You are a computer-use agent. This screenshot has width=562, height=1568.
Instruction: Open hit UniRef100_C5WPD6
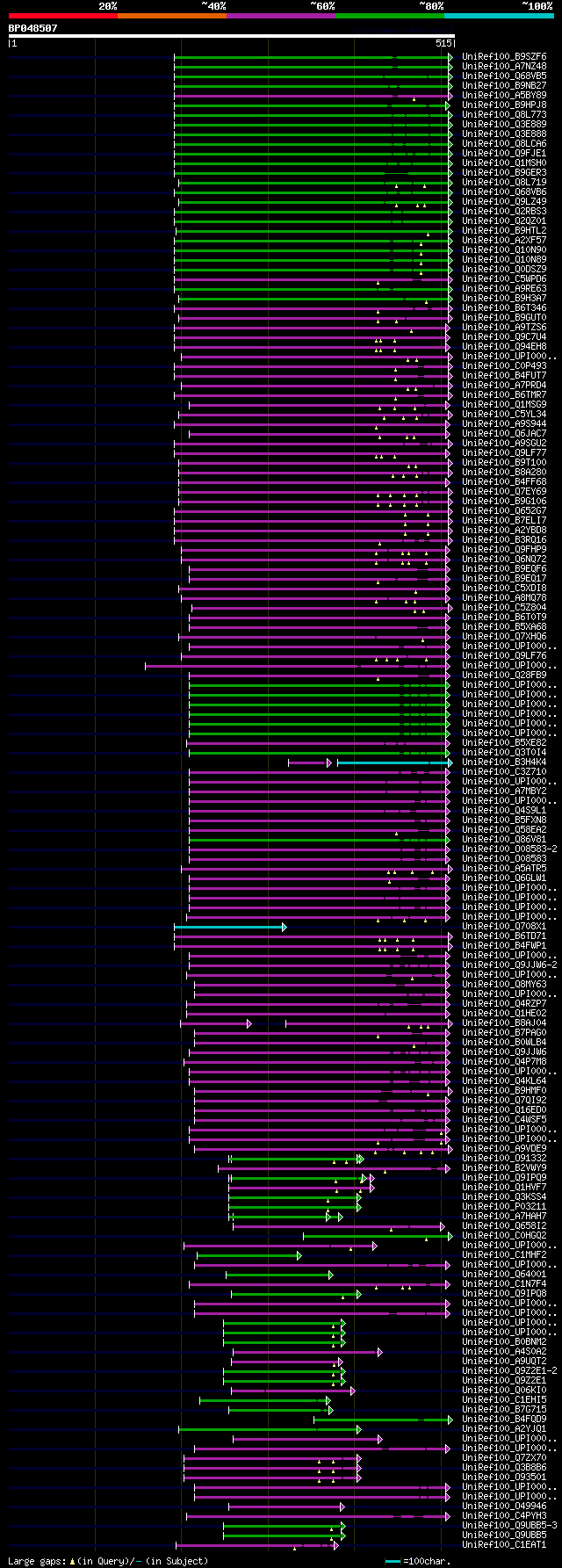(504, 279)
